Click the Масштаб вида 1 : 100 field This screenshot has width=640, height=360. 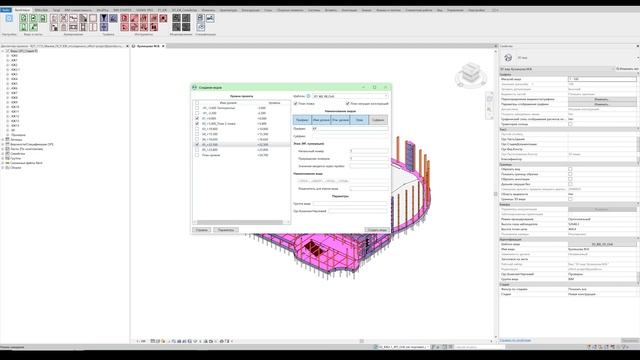pyautogui.click(x=602, y=79)
